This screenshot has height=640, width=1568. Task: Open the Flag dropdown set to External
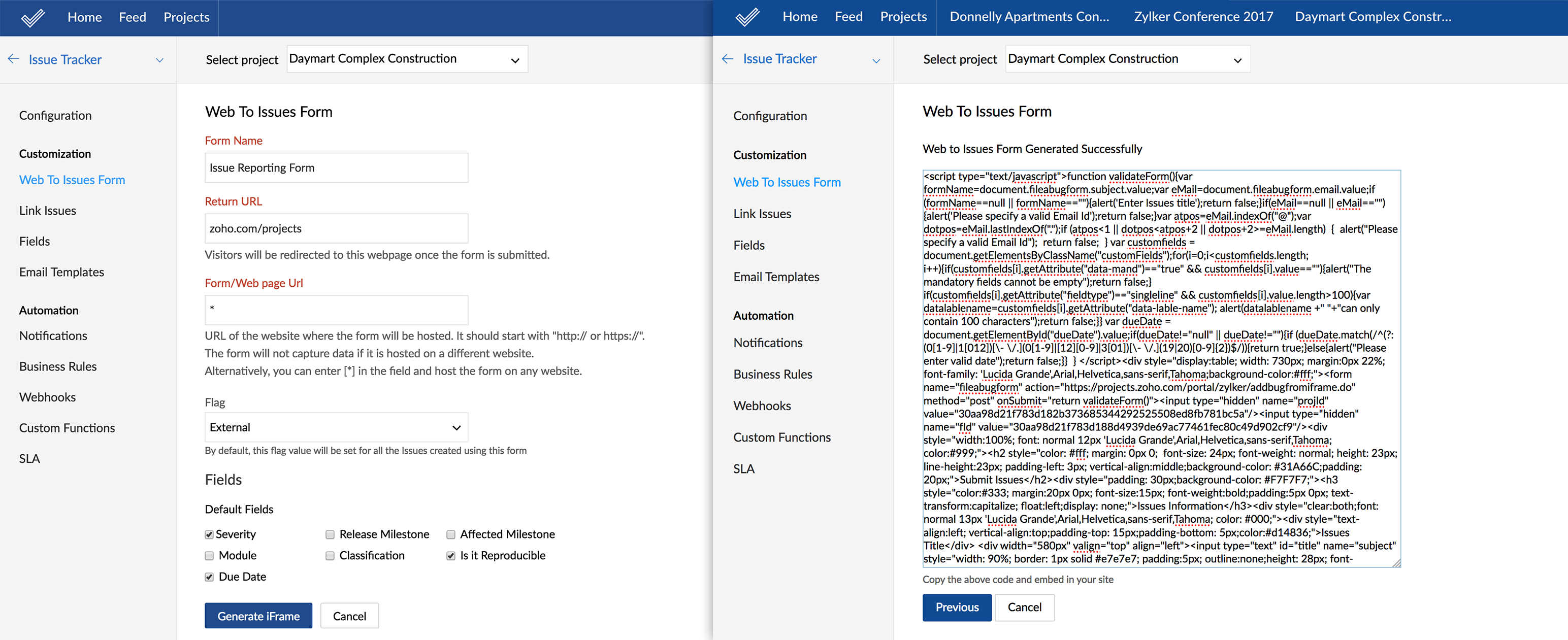(x=336, y=427)
